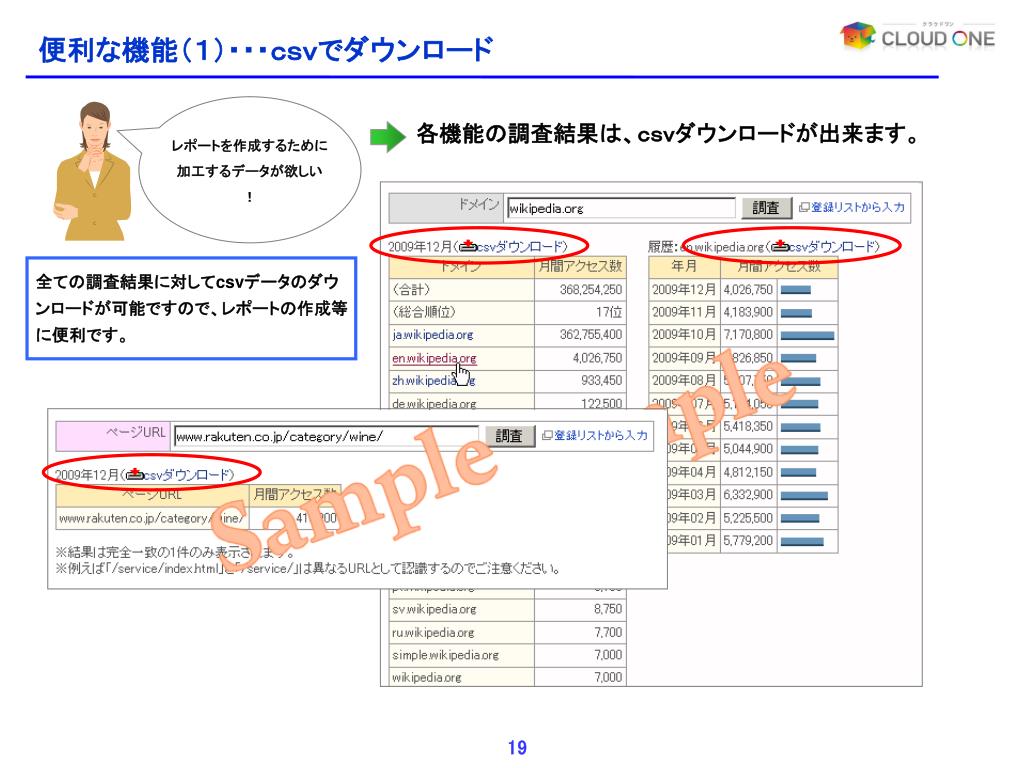Viewport: 1024px width, 768px height.
Task: Open csvダウンロード link above domain table
Action: (x=520, y=246)
